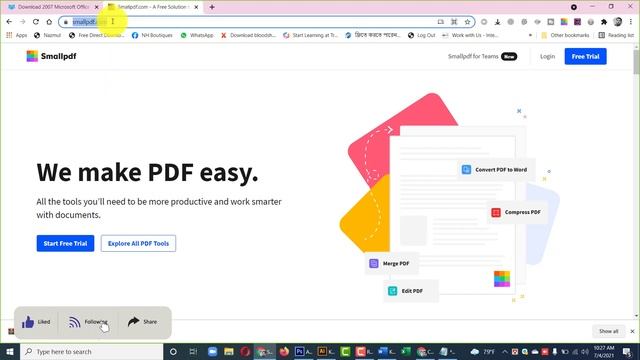
Task: Click the Following feed icon
Action: click(74, 322)
